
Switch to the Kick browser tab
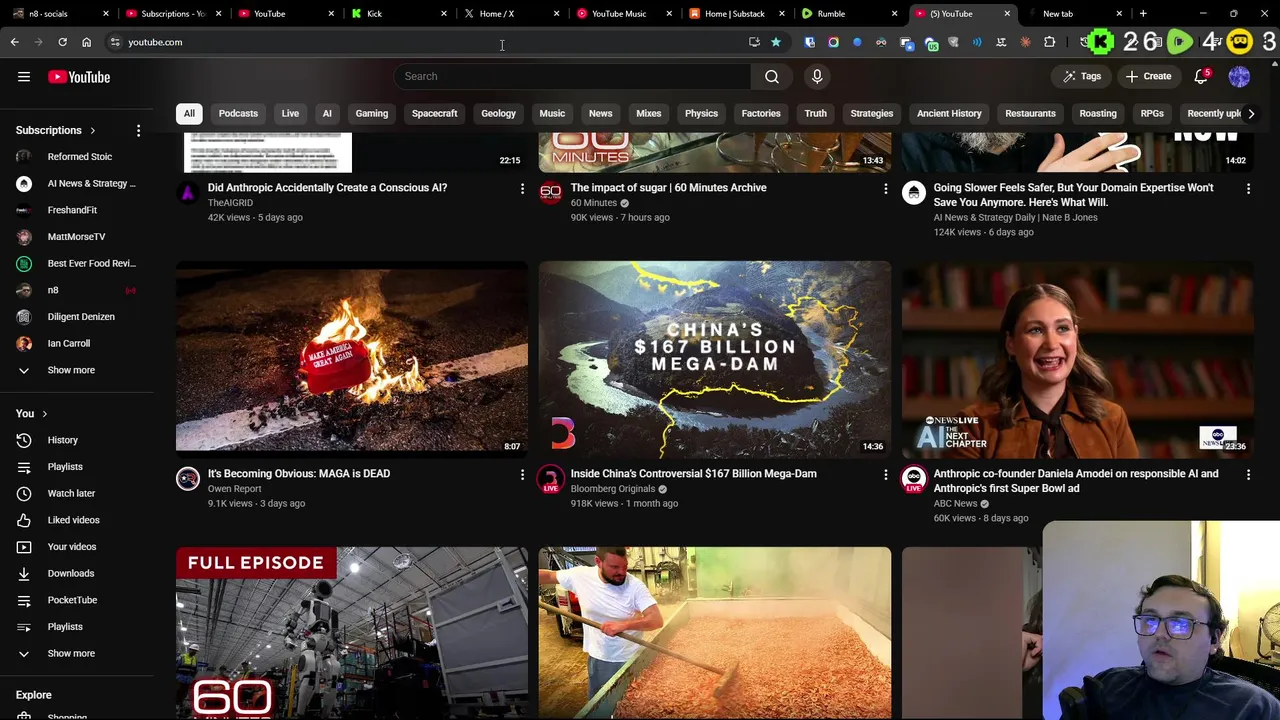pyautogui.click(x=398, y=14)
